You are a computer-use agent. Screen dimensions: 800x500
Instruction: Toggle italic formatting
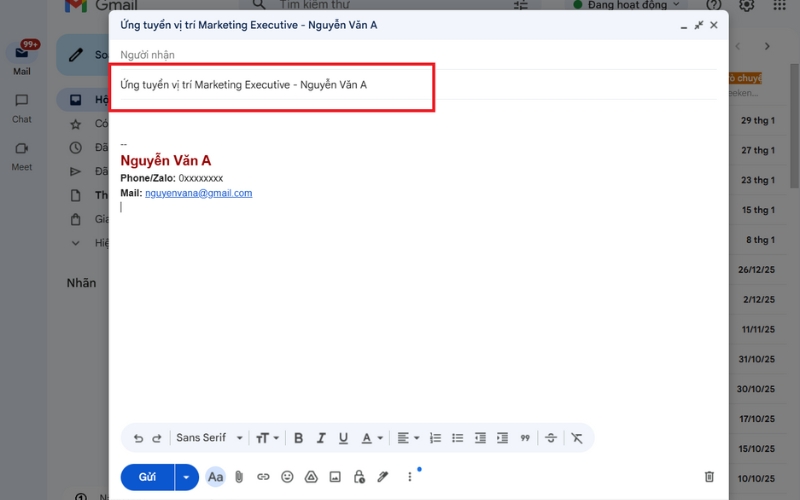(x=321, y=438)
